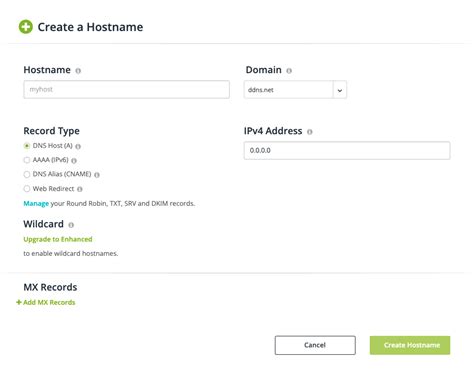Image resolution: width=474 pixels, height=379 pixels.
Task: Click the Create Hostname button
Action: coord(410,345)
